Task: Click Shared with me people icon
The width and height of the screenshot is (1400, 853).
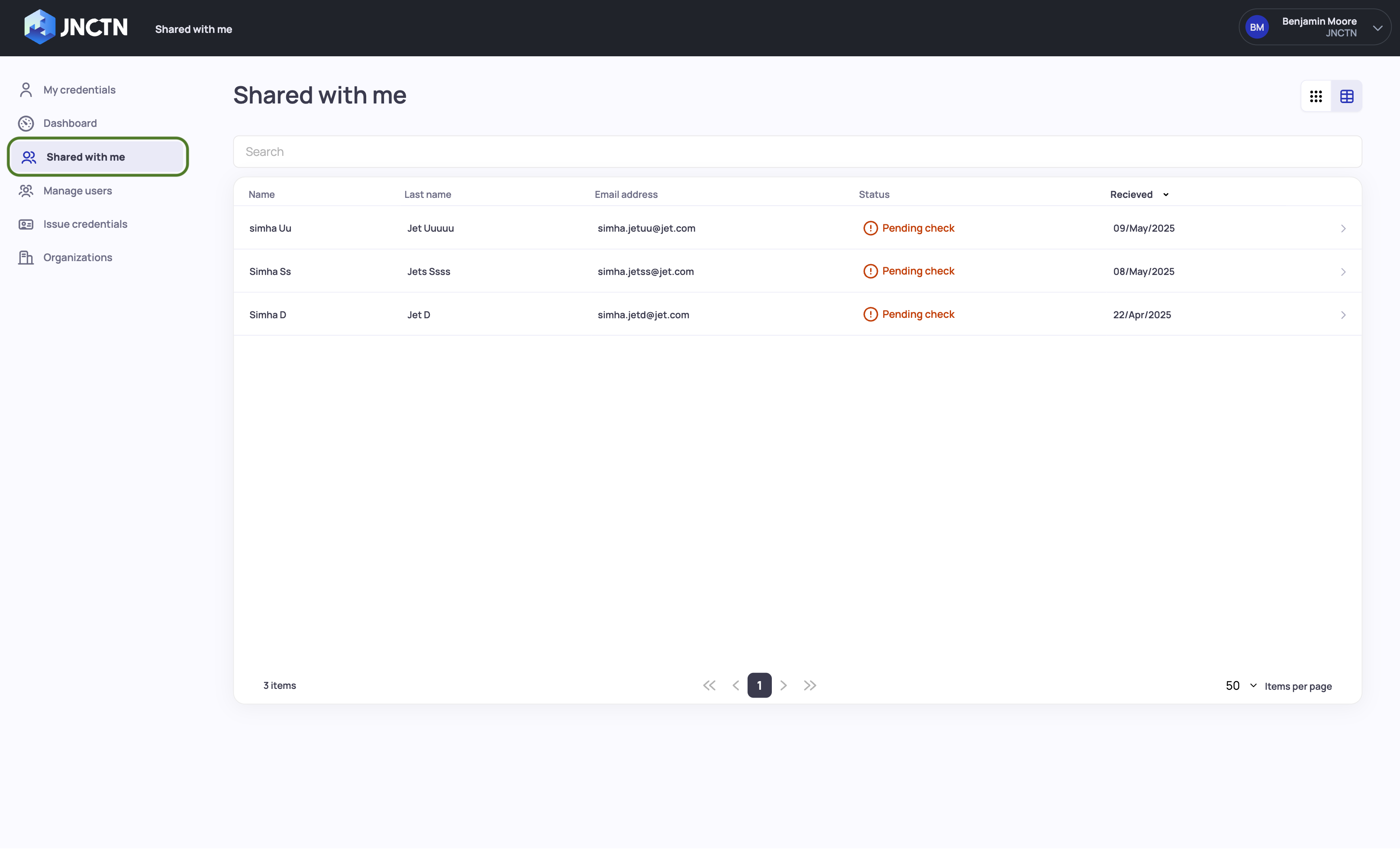Action: pyautogui.click(x=29, y=157)
